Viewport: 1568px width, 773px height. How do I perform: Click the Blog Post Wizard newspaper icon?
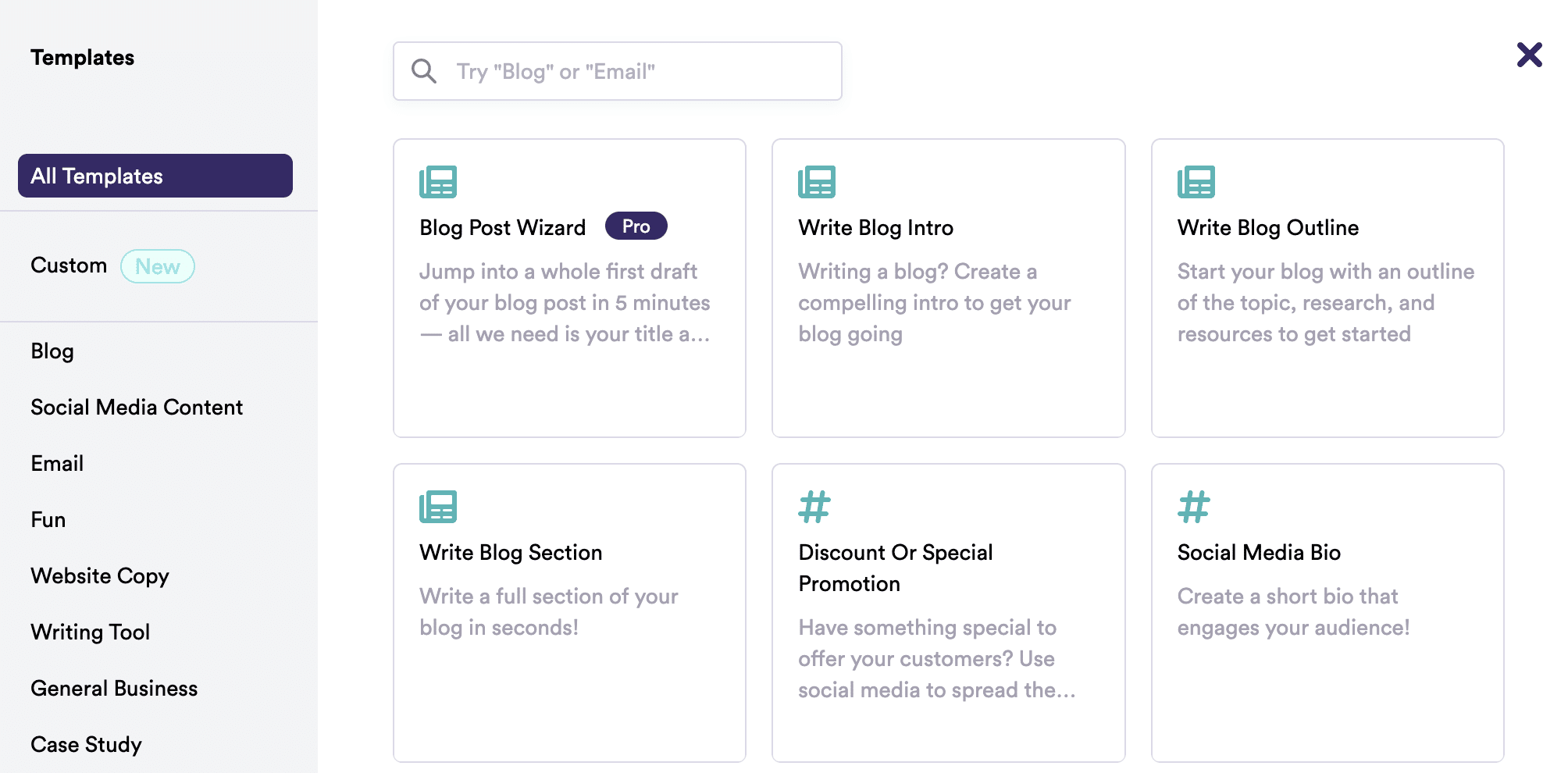tap(438, 182)
